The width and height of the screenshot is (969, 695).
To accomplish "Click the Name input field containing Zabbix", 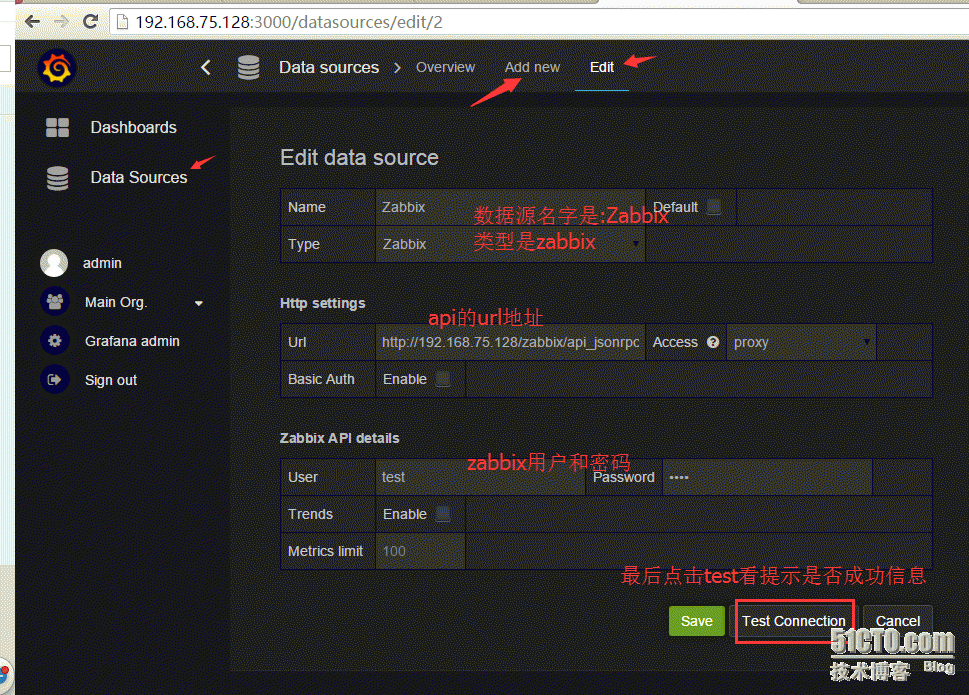I will 510,207.
